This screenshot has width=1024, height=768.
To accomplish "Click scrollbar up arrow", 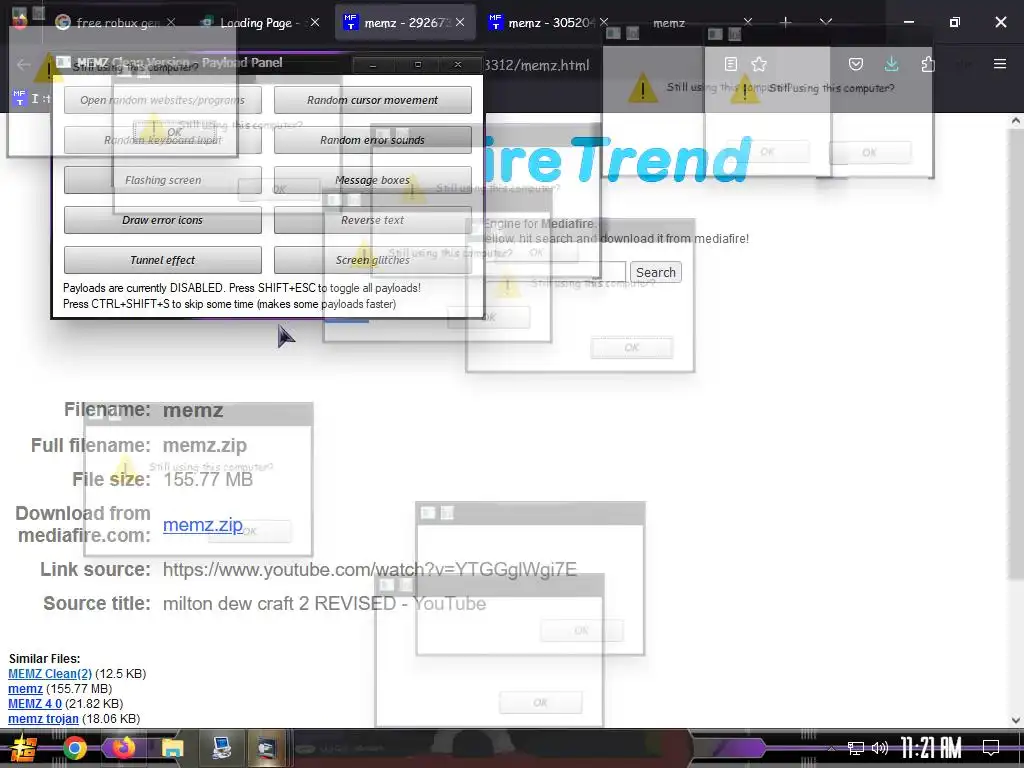I will [1016, 121].
